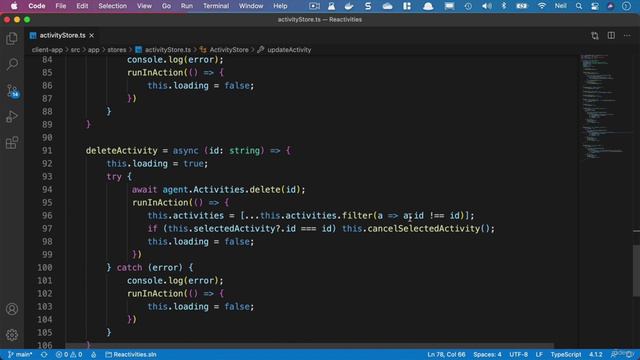Click the app breadcrumb segment
This screenshot has height=360, width=640.
click(93, 50)
